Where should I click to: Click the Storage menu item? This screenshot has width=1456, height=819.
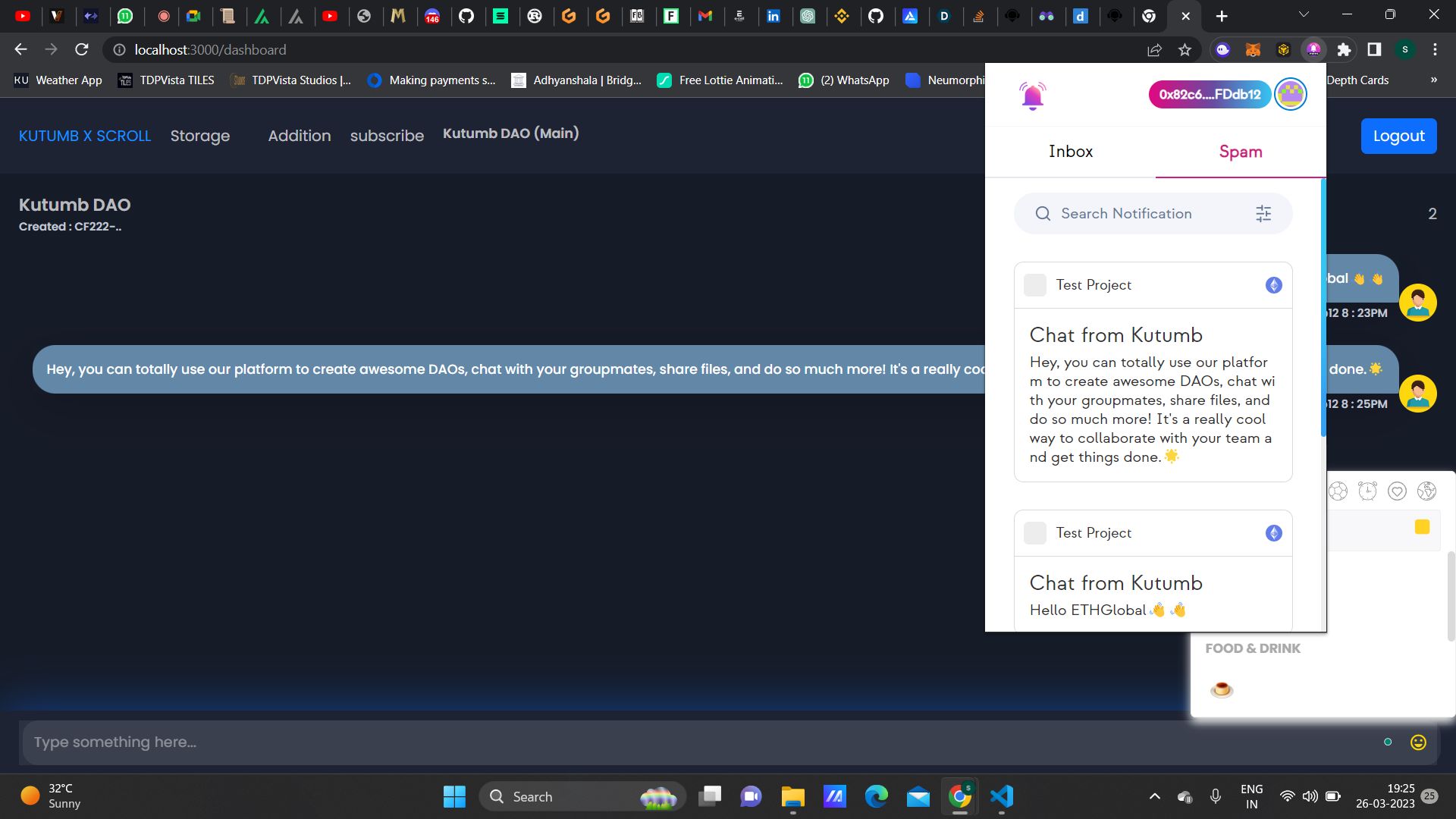pos(200,135)
